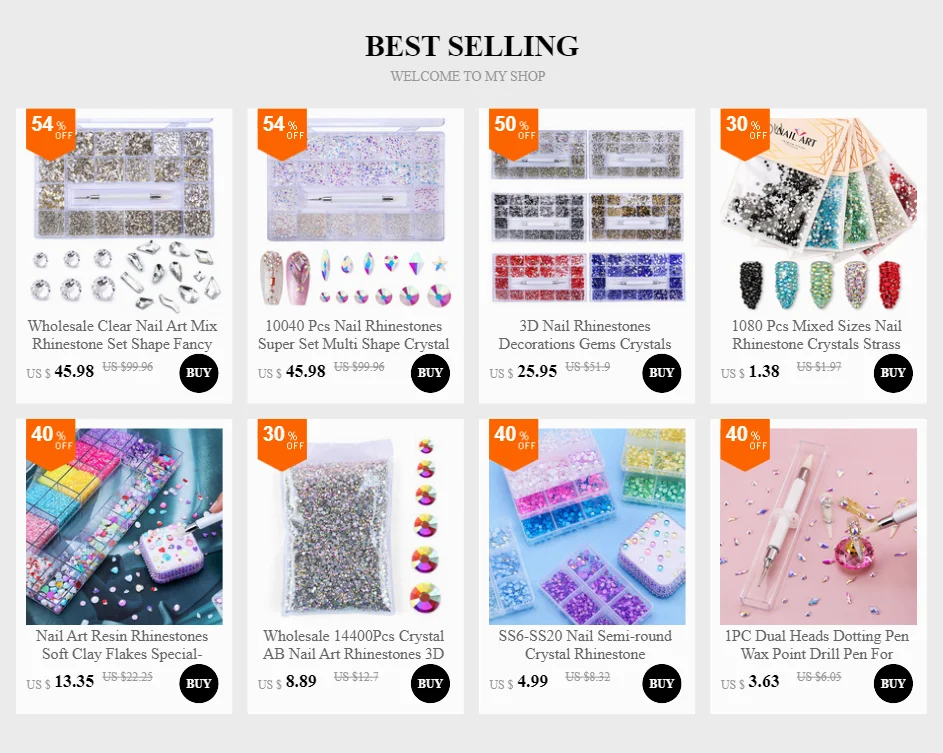Open the dotting pen on pink image
Image resolution: width=943 pixels, height=753 pixels.
click(x=819, y=526)
